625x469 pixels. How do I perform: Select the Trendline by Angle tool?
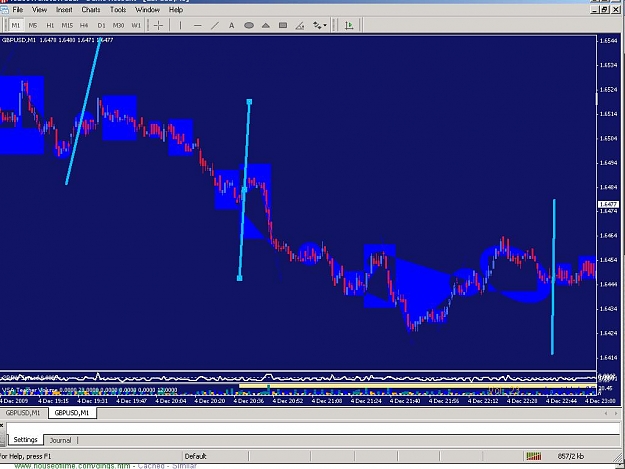300,26
